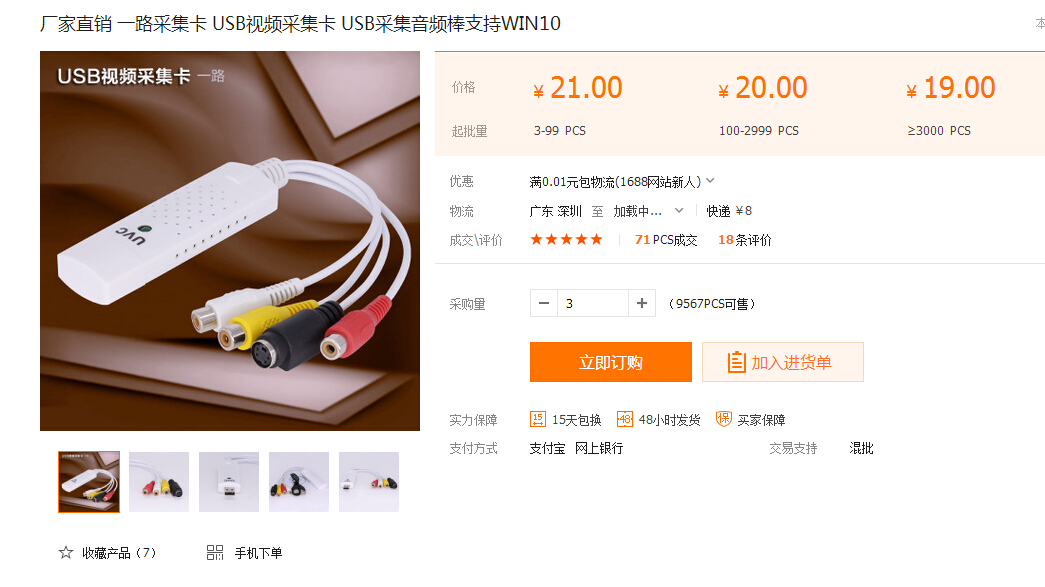Select the third thumbnail of the USB plug

[x=229, y=482]
